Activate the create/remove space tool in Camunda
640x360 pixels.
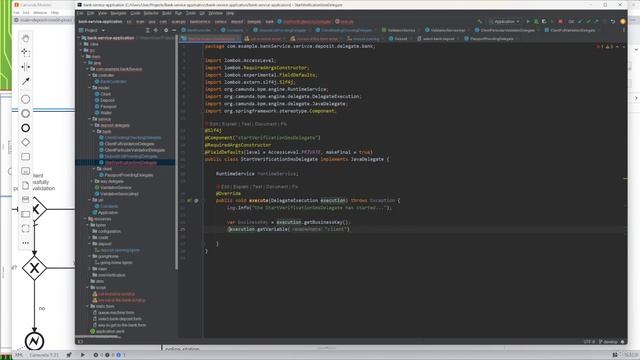pyautogui.click(x=25, y=67)
